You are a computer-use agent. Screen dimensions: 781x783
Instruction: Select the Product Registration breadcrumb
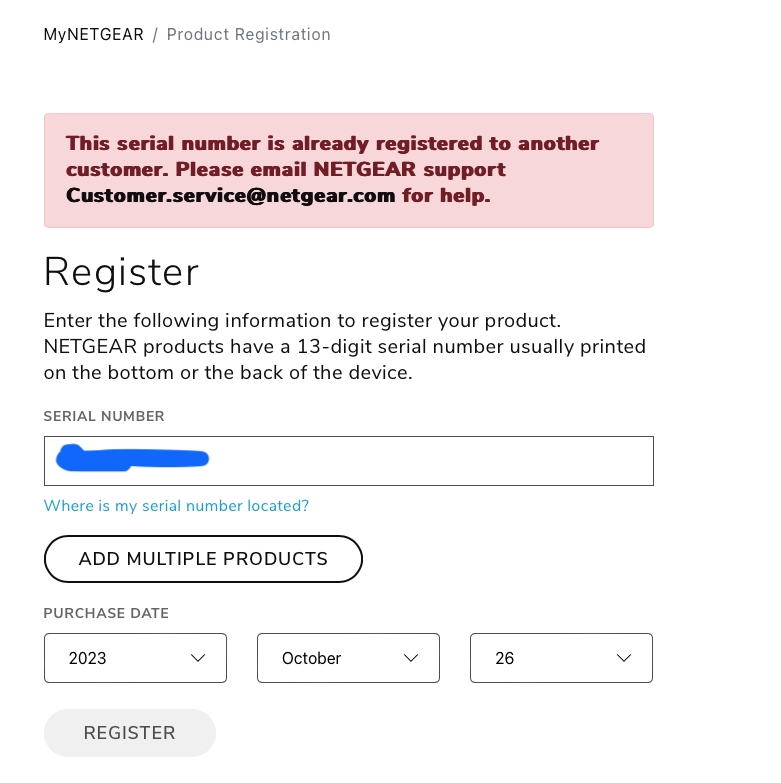tap(248, 35)
